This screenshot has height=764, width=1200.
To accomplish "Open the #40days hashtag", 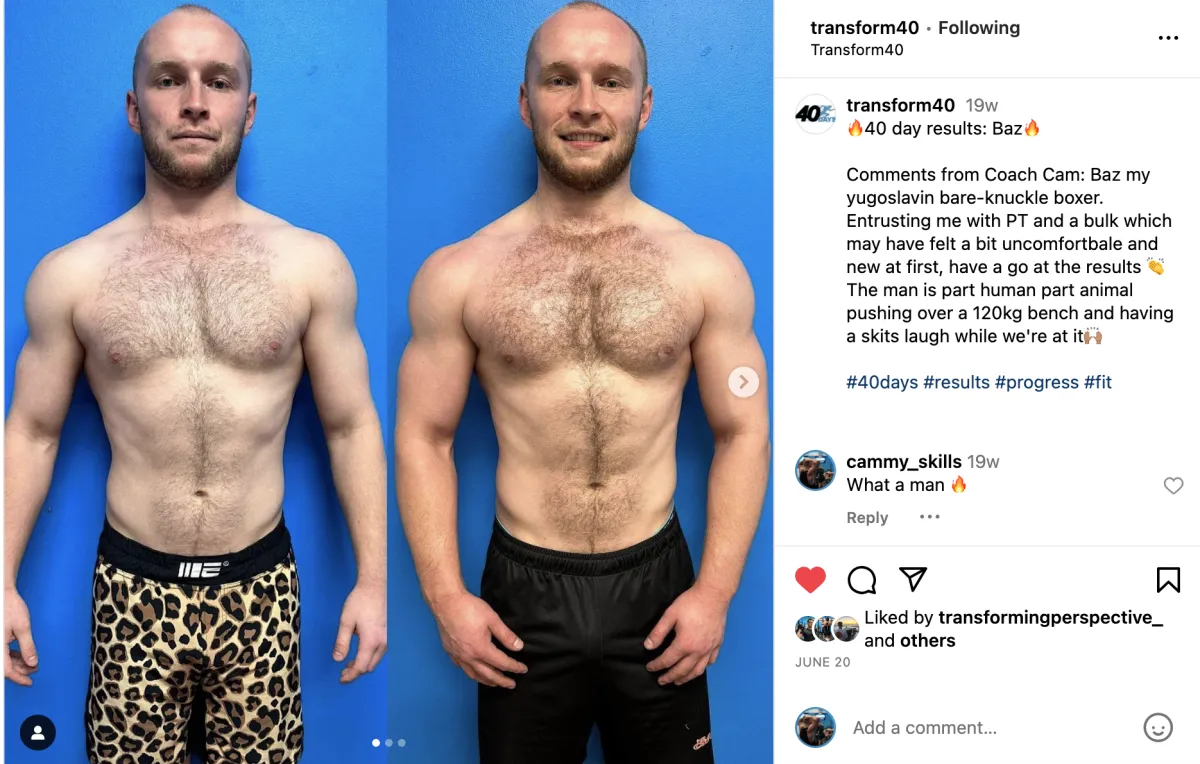I will tap(882, 382).
